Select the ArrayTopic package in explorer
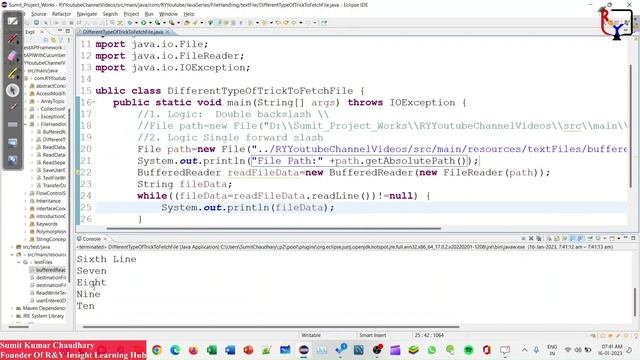640x360 pixels. pos(52,101)
